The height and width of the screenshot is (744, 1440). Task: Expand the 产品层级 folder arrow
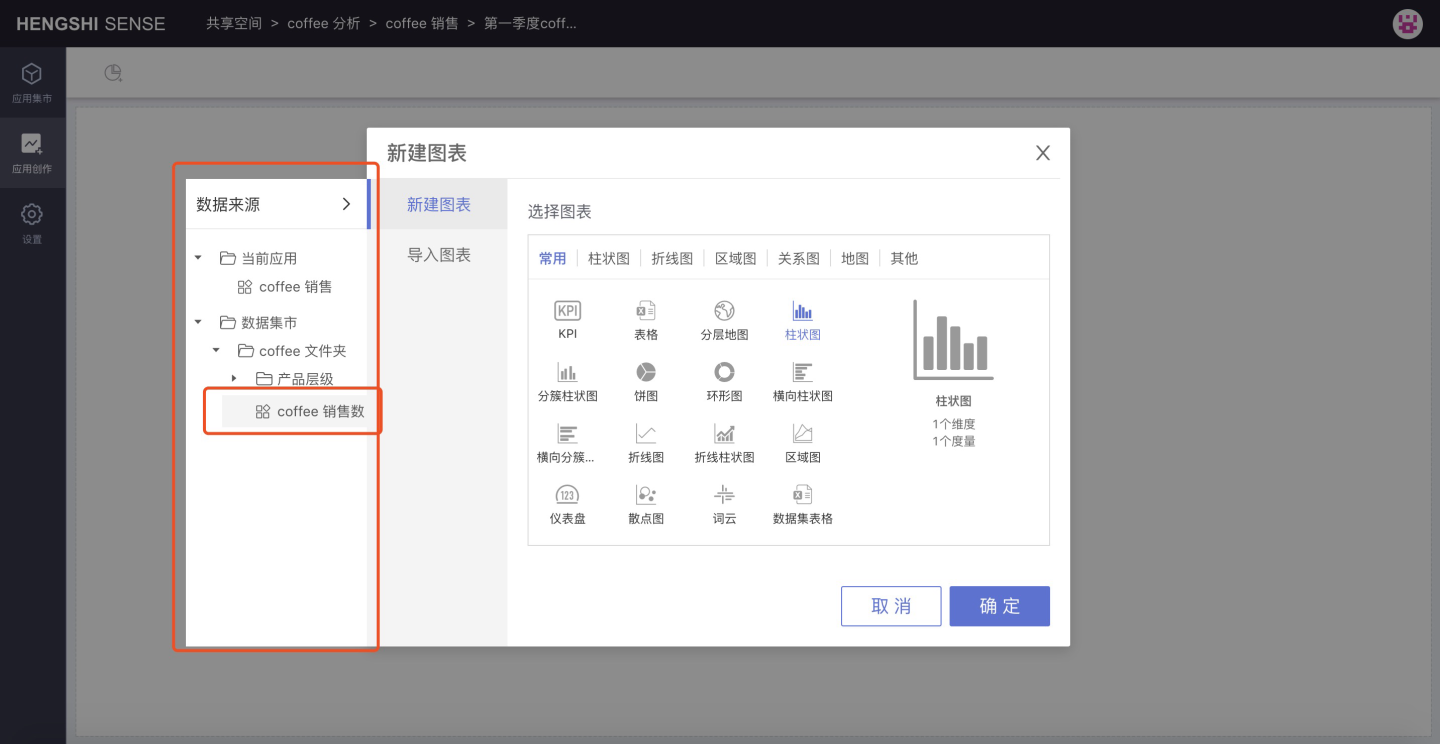click(x=234, y=379)
